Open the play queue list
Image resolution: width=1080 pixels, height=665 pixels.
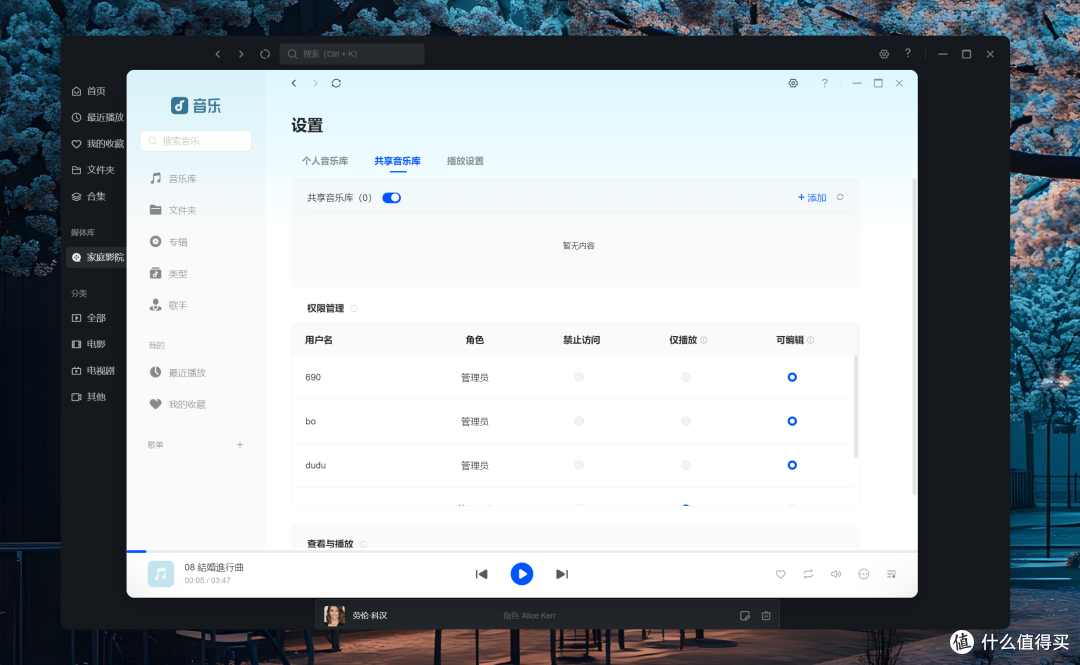891,574
